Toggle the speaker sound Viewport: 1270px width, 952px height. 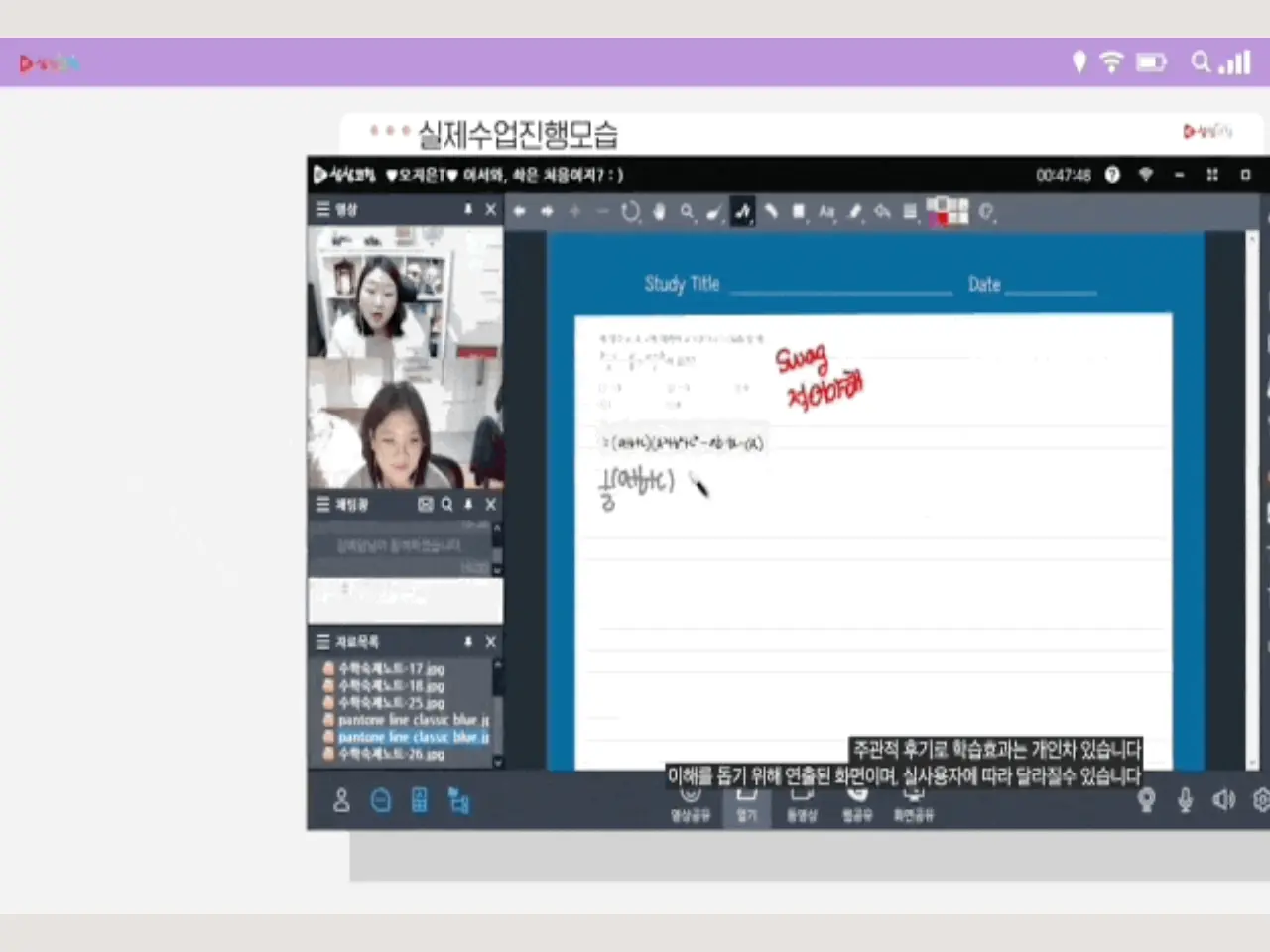[1223, 799]
